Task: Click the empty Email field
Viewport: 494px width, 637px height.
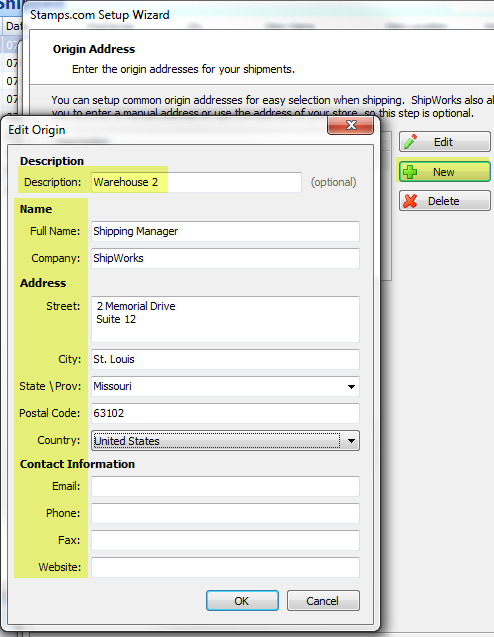Action: (x=225, y=486)
